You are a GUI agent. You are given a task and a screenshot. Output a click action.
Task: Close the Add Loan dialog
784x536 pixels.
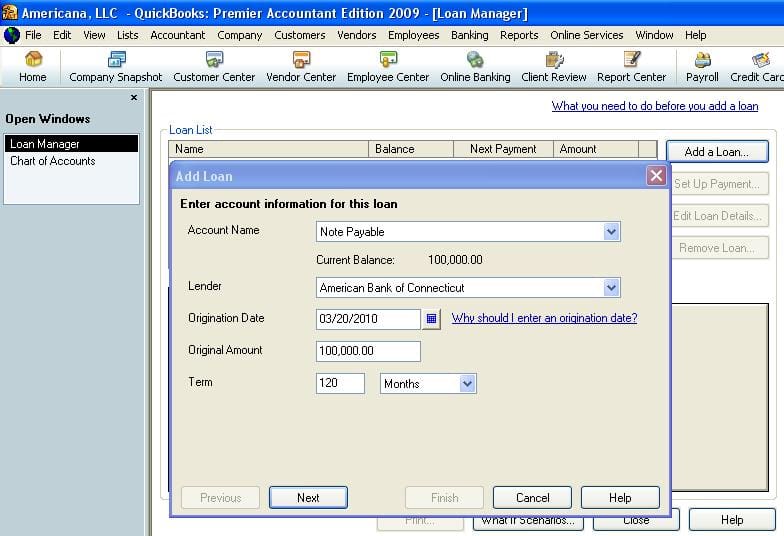click(x=656, y=176)
